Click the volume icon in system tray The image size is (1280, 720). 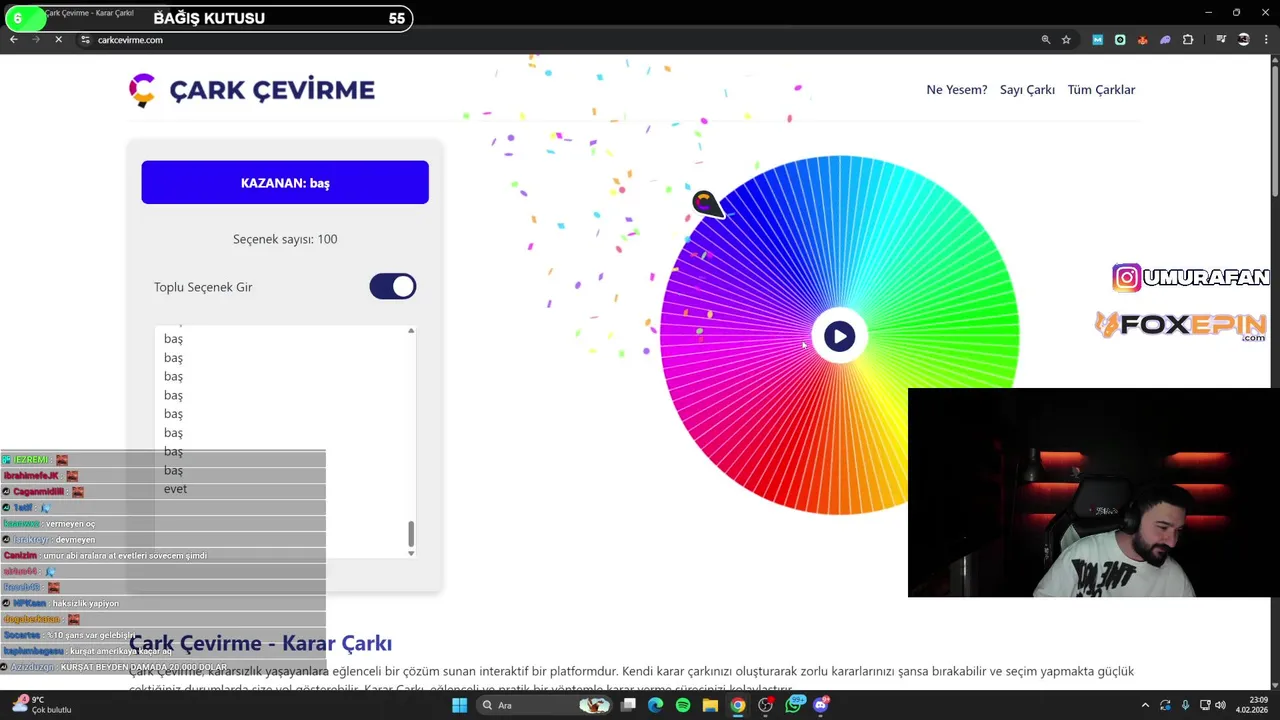[x=1221, y=705]
